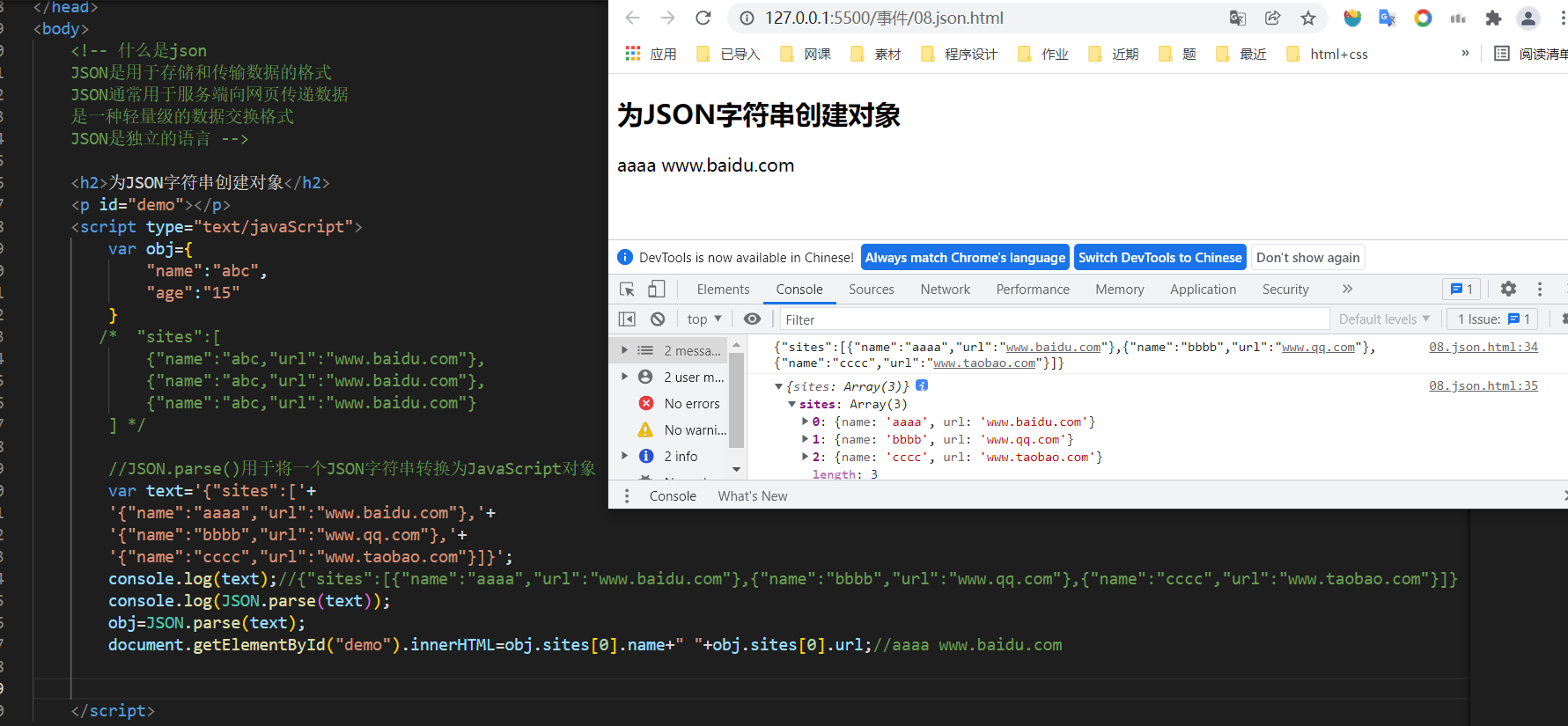Activate DevTools inspect element picker
Image resolution: width=1568 pixels, height=726 pixels.
(x=627, y=289)
